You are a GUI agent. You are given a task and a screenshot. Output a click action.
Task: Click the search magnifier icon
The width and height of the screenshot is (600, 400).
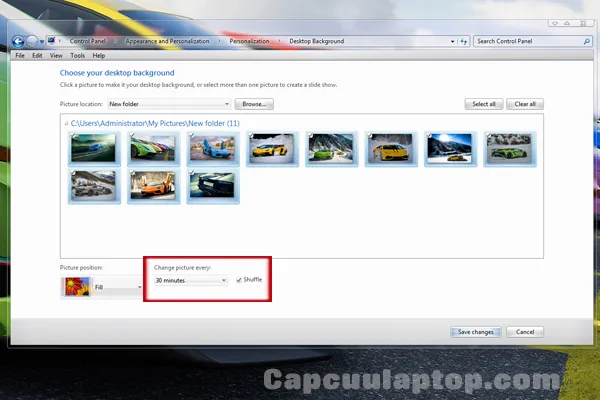(586, 41)
